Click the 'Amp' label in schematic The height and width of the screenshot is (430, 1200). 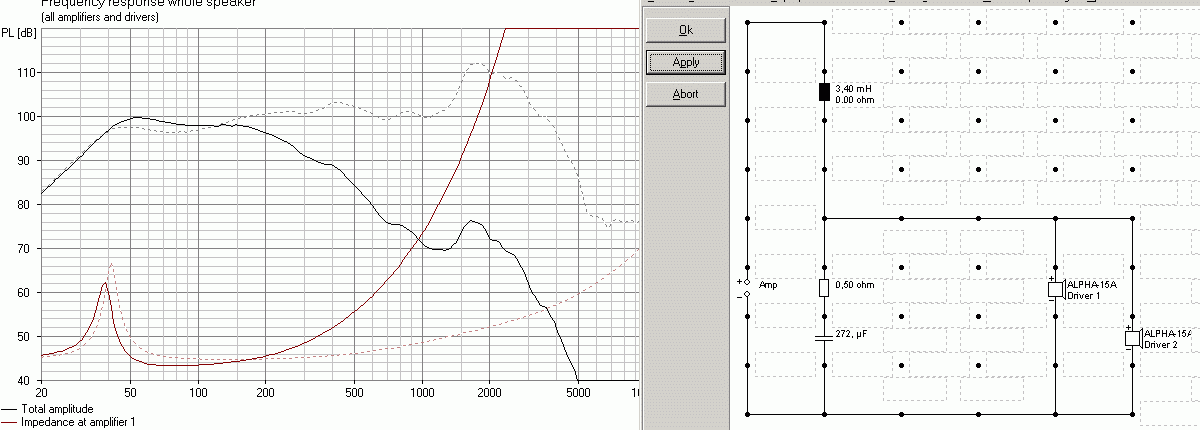click(768, 285)
